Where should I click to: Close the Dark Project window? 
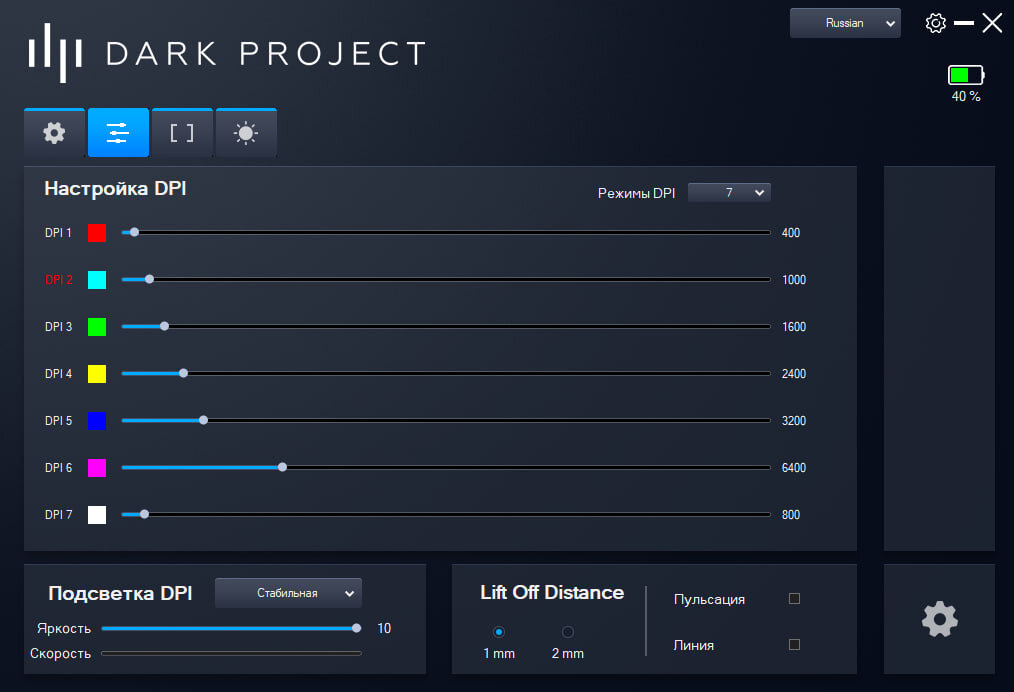(x=992, y=23)
